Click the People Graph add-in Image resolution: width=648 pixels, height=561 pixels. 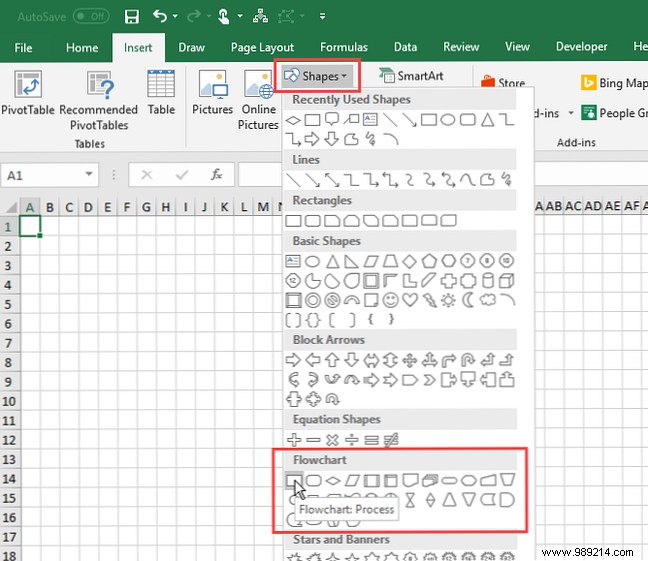(x=614, y=113)
